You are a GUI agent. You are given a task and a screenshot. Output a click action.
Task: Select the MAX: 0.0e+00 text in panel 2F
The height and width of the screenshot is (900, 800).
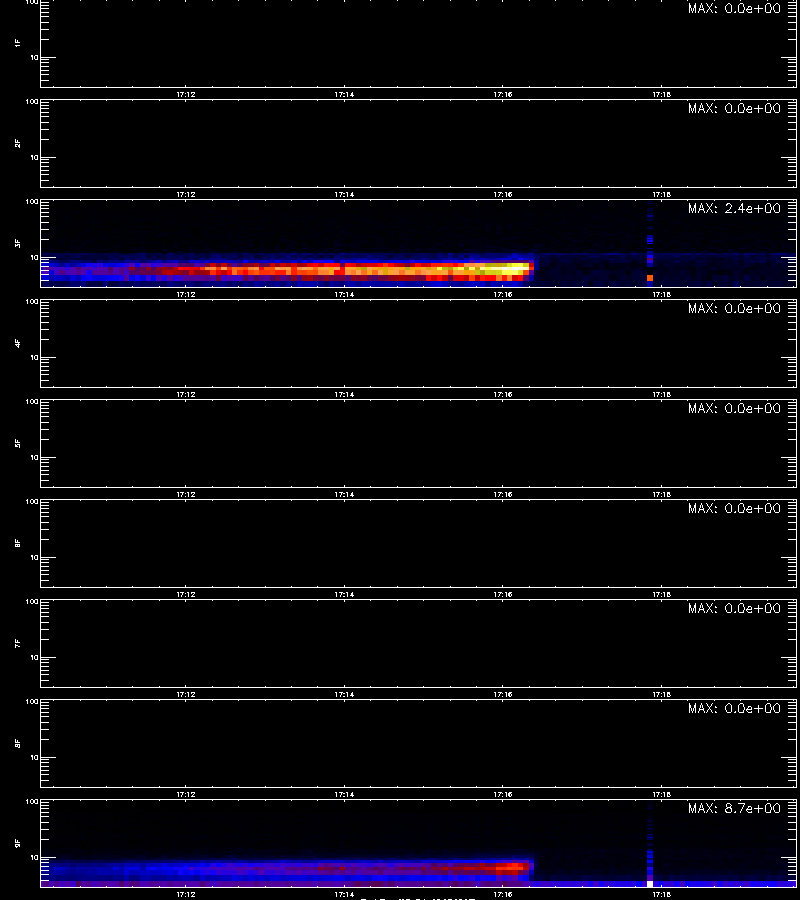pyautogui.click(x=734, y=108)
